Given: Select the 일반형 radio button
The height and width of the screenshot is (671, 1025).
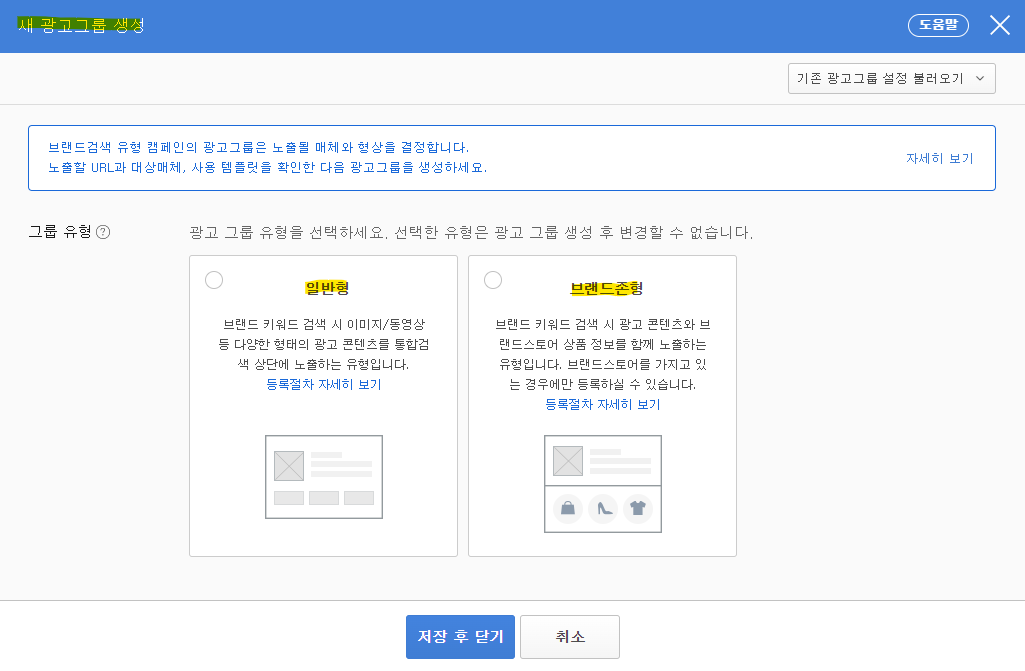Looking at the screenshot, I should [x=214, y=280].
